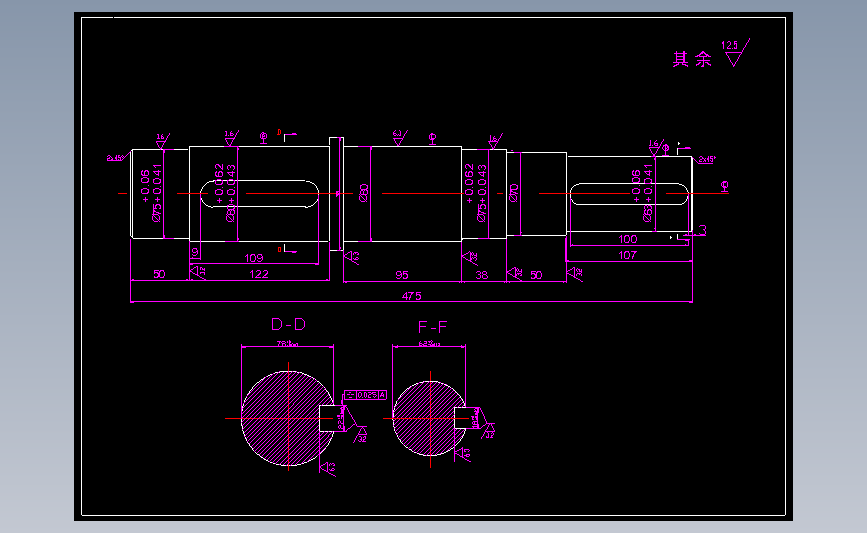This screenshot has width=867, height=533.
Task: Select the 109 keyway length dimension
Action: pyautogui.click(x=254, y=258)
